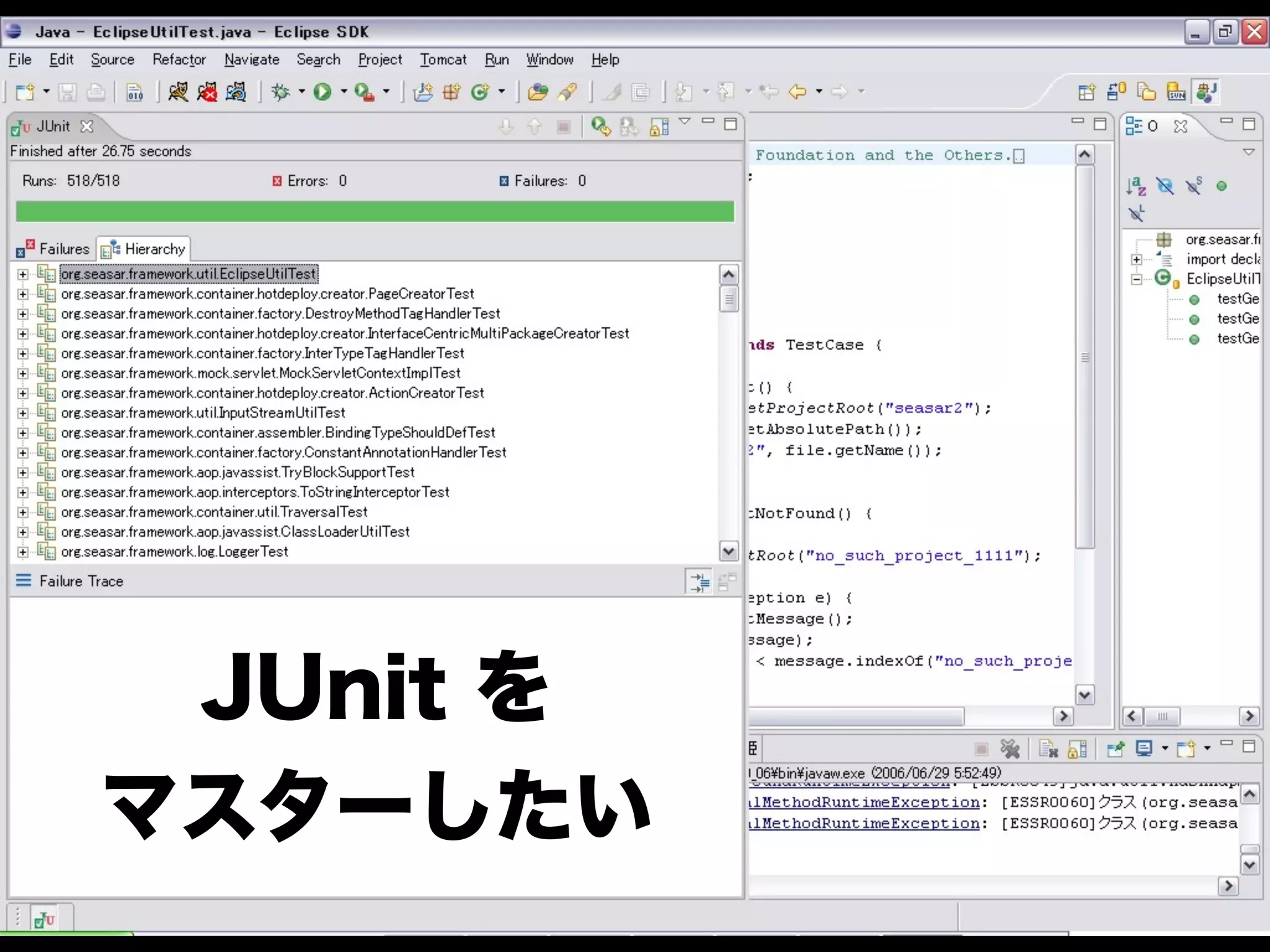Select the first testGe method in Outline
This screenshot has height=952, width=1270.
(1237, 299)
